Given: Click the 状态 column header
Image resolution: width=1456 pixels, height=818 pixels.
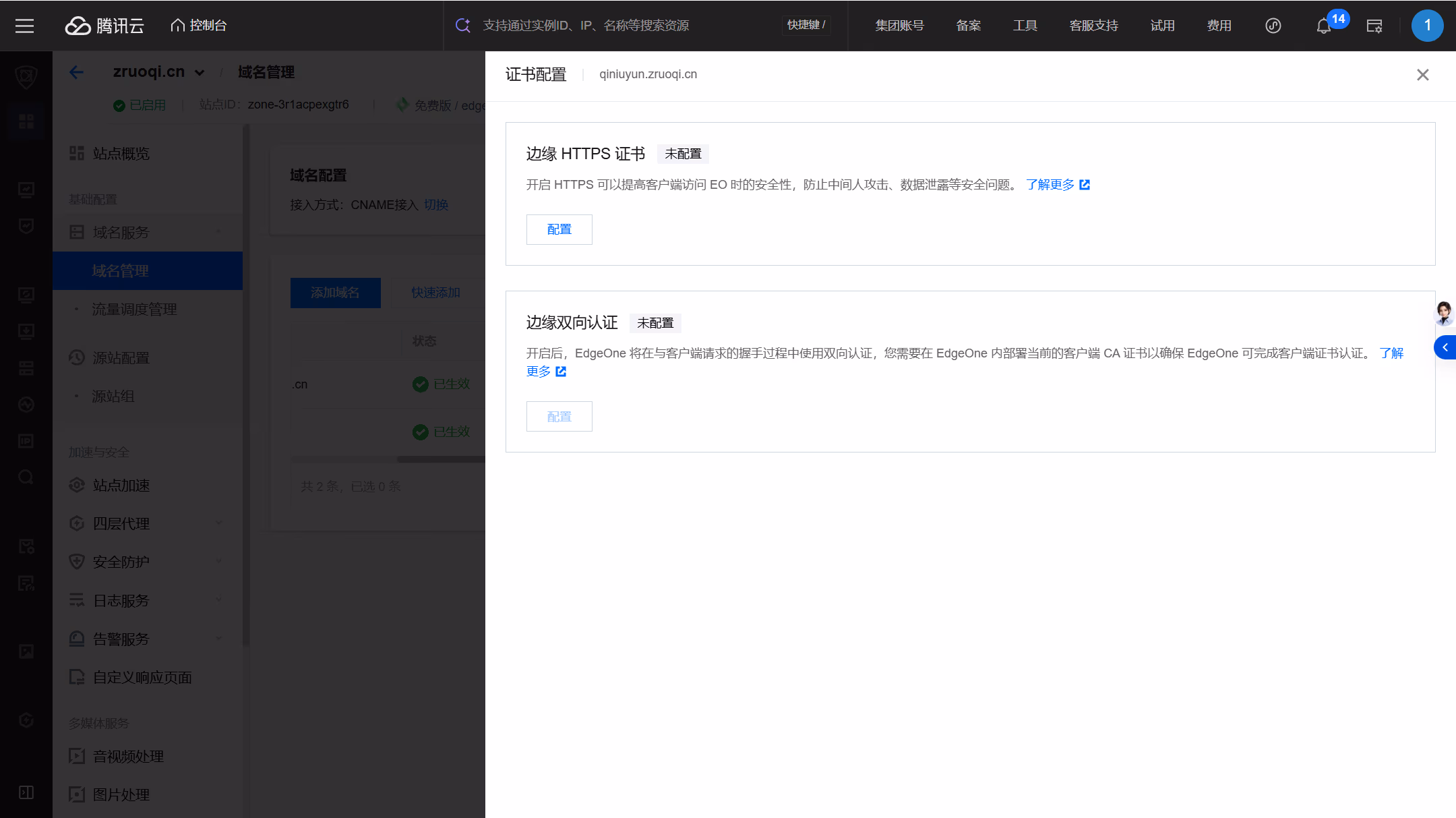Looking at the screenshot, I should (424, 341).
